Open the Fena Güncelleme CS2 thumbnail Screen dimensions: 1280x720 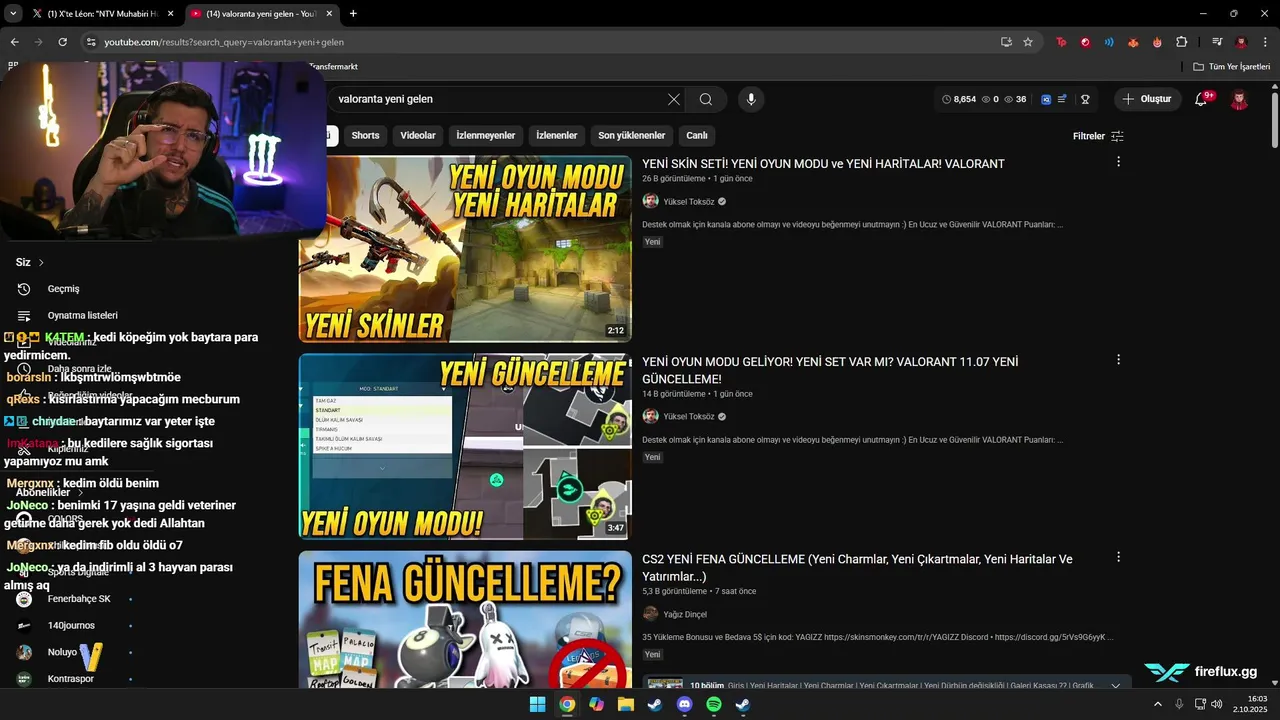(x=465, y=619)
